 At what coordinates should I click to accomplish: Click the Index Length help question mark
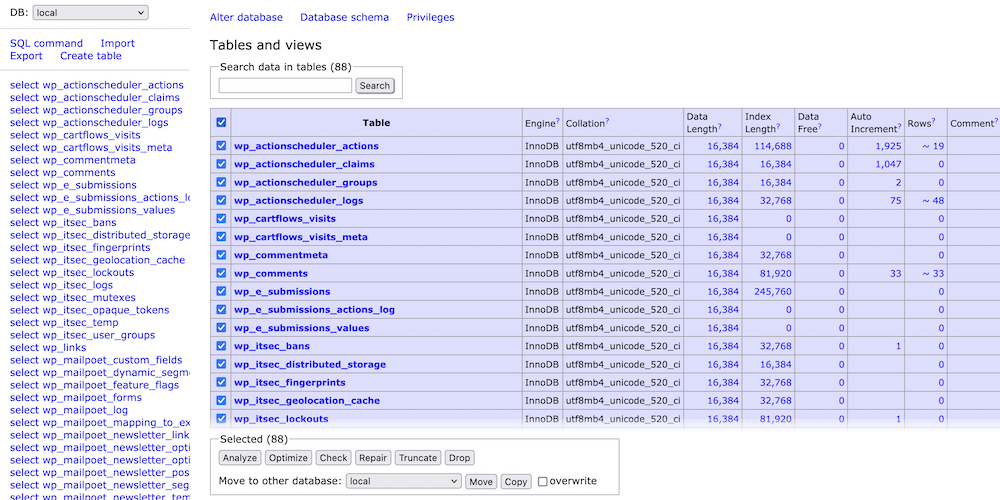point(779,127)
